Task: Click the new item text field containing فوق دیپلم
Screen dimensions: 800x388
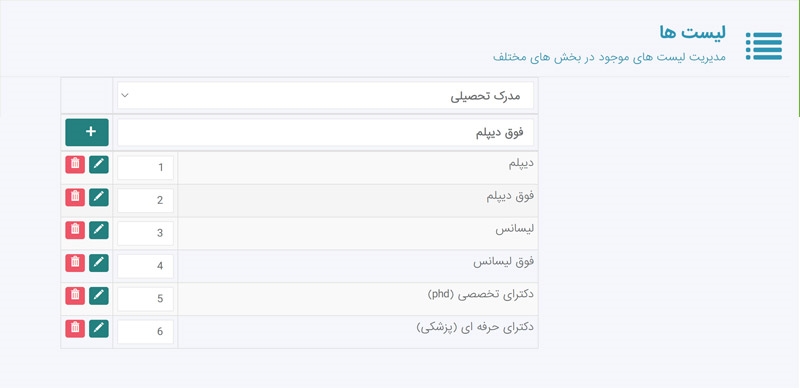Action: click(326, 133)
